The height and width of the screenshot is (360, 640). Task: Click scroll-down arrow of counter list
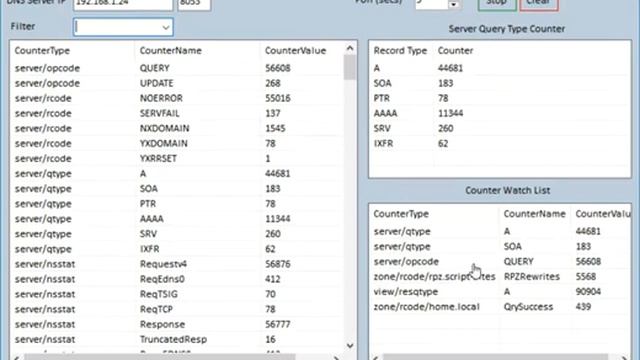pyautogui.click(x=350, y=345)
